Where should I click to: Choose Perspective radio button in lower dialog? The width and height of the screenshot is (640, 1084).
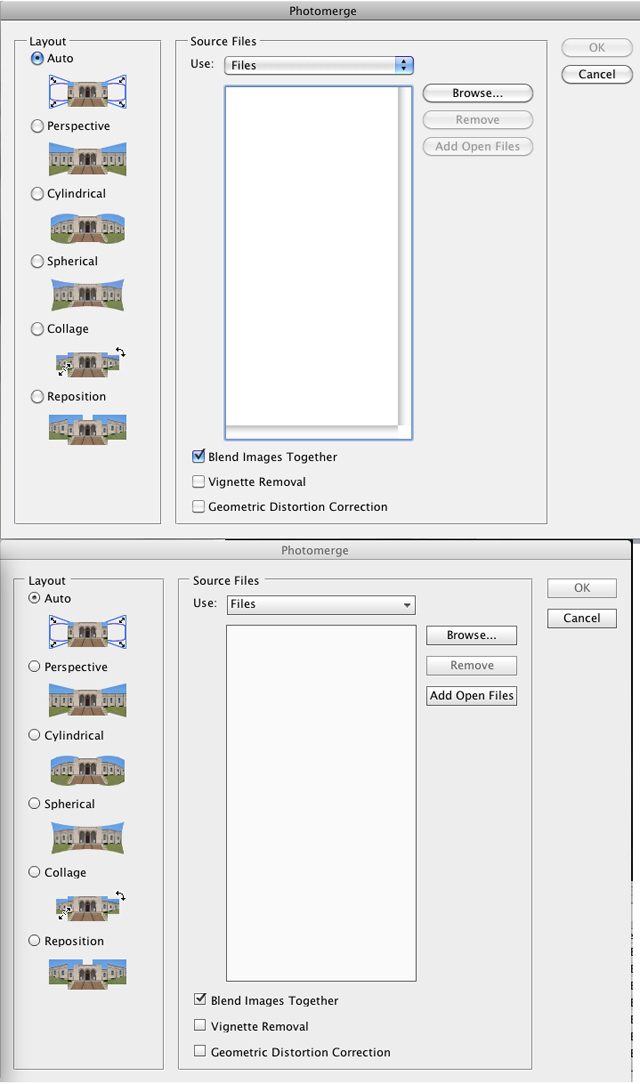34,666
